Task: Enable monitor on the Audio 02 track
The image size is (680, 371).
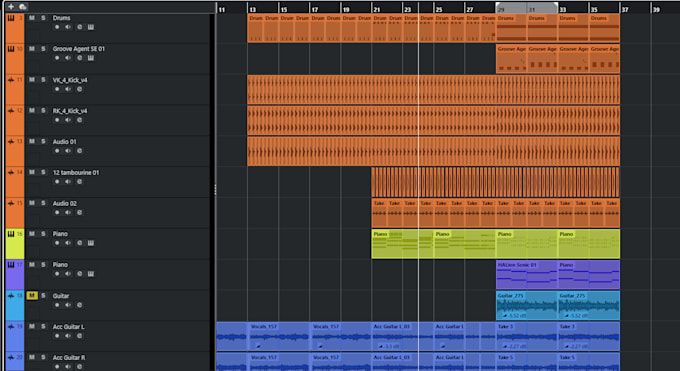Action: (x=68, y=212)
